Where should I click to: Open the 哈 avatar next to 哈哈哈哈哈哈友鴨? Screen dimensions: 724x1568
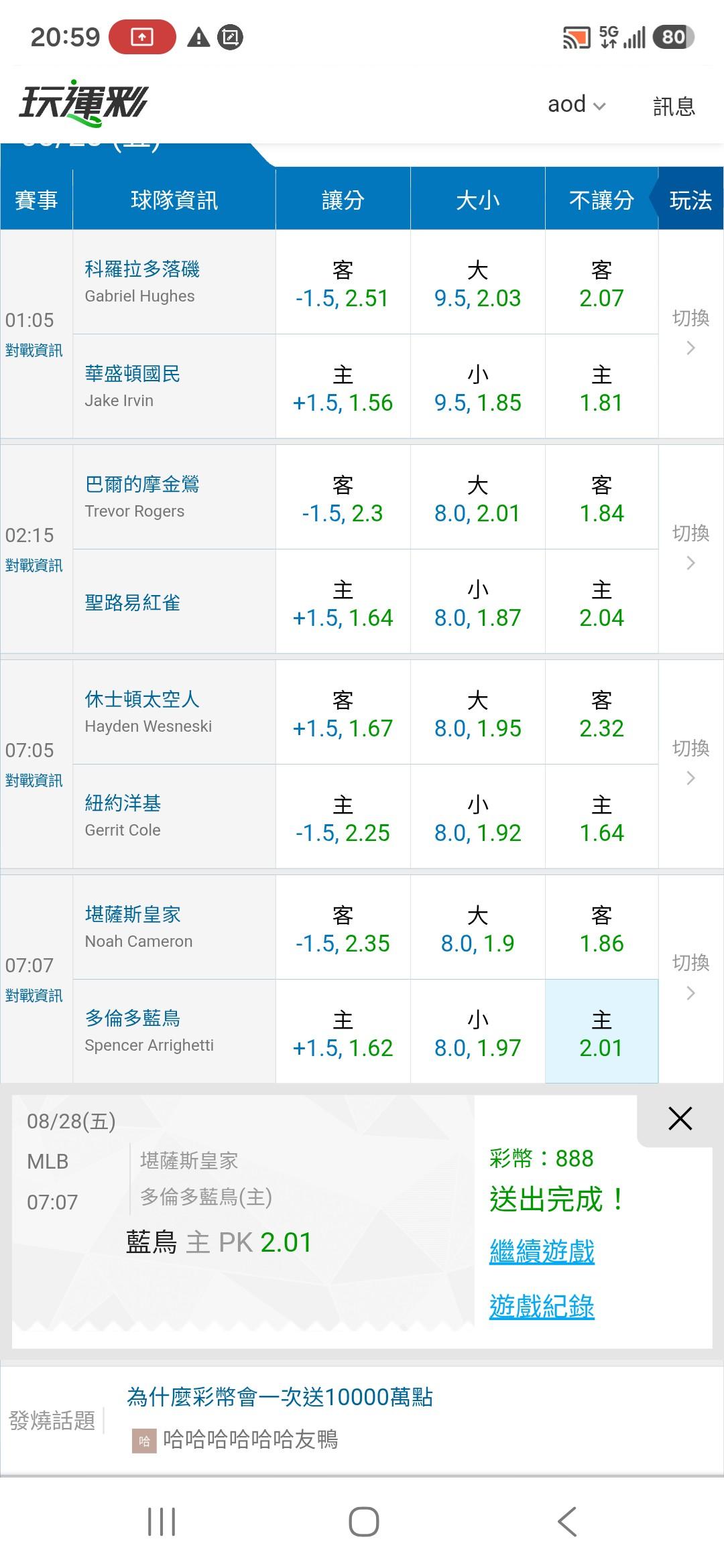point(144,1441)
